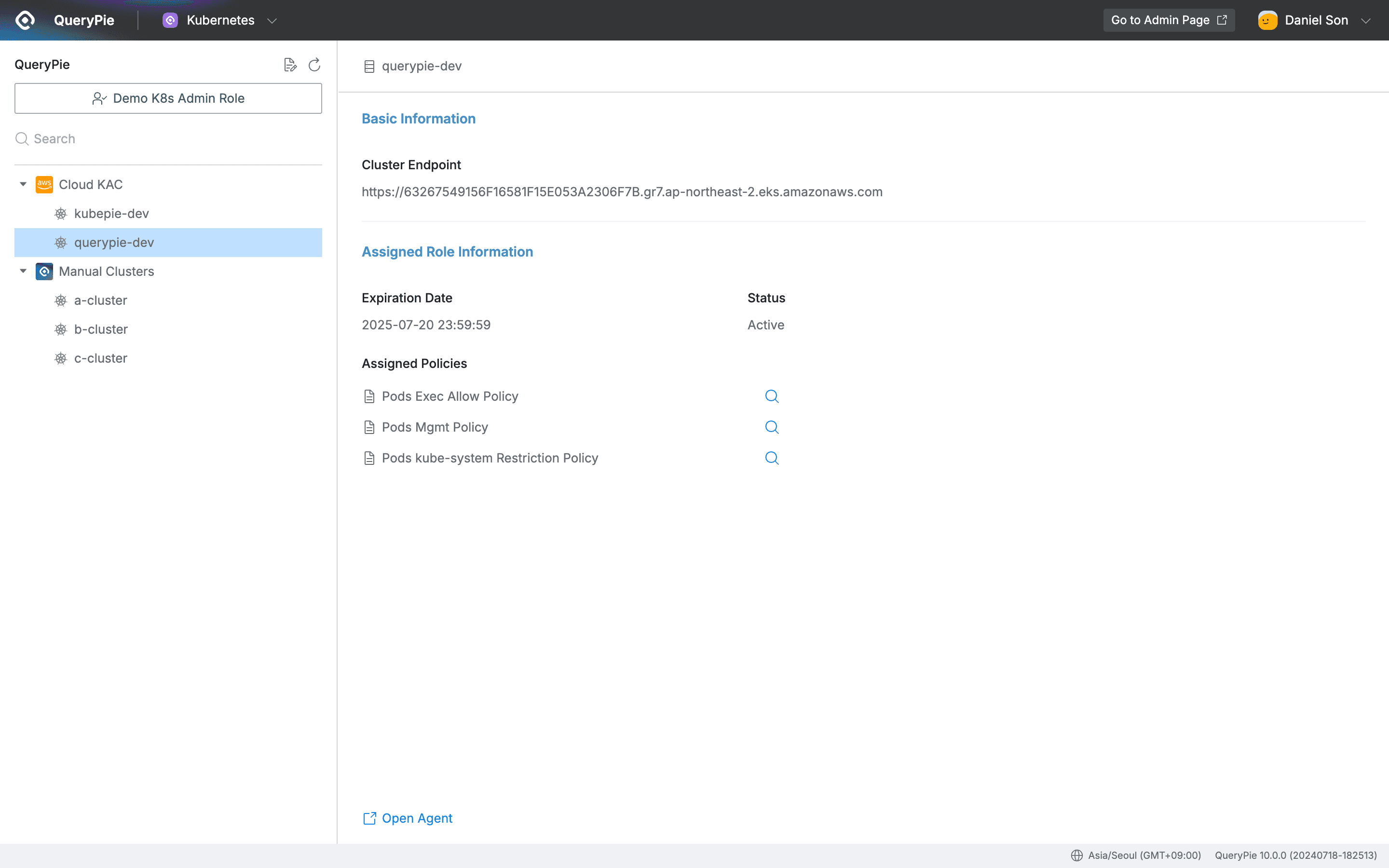
Task: Select the c-cluster tree item
Action: click(101, 358)
